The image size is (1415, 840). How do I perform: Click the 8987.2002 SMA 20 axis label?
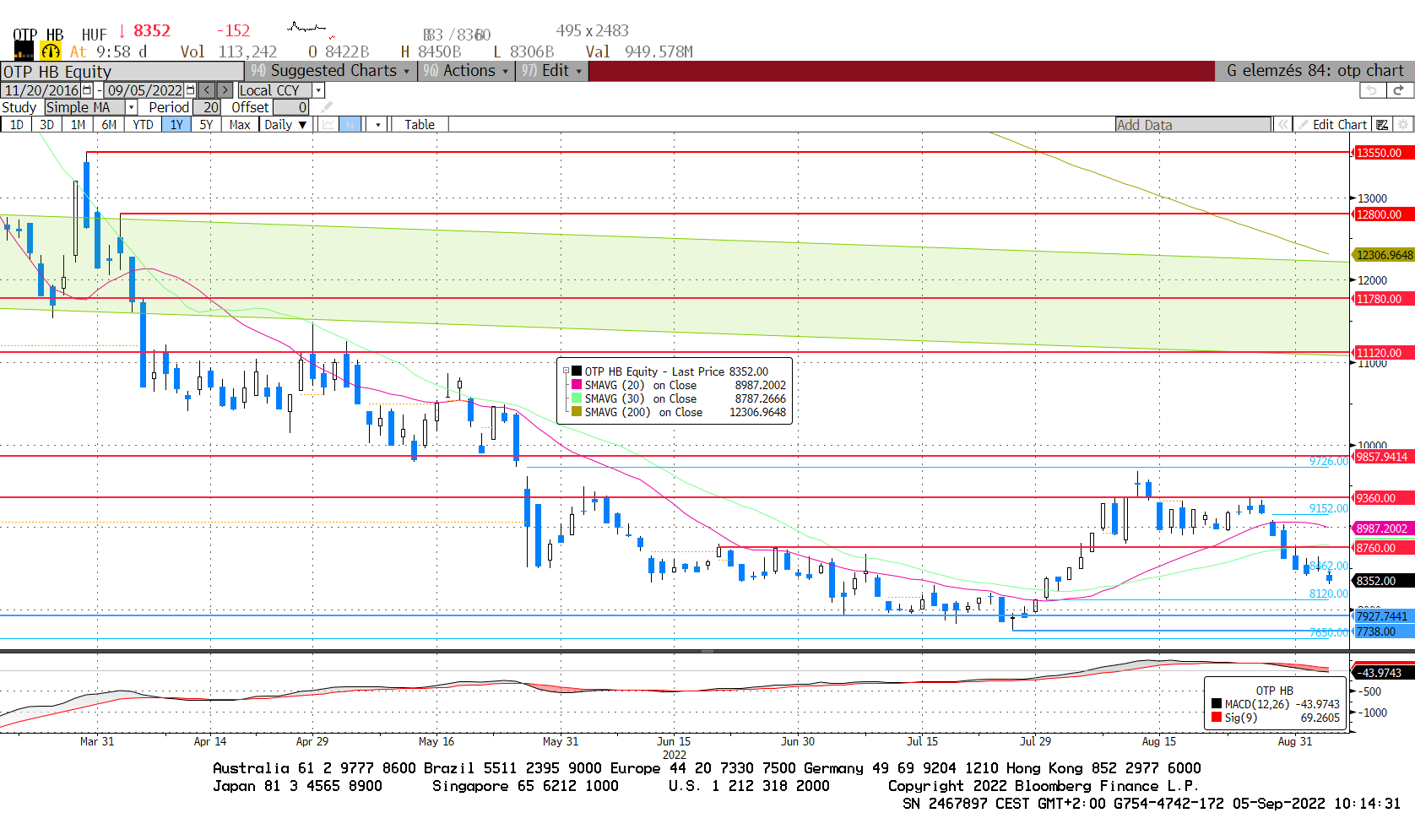(1383, 528)
